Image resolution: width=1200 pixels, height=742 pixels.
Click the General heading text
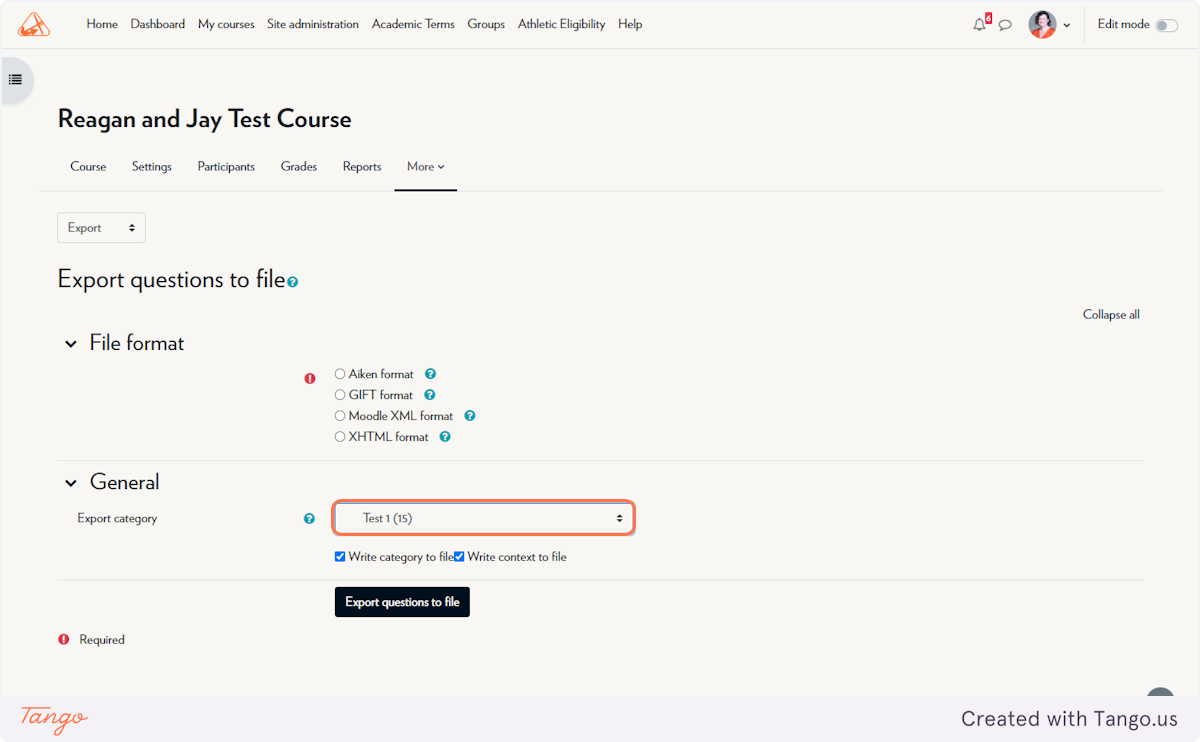(125, 482)
